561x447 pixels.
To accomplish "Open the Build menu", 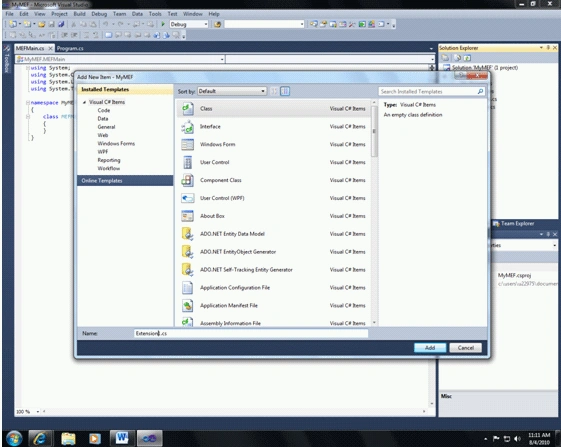I will click(79, 14).
